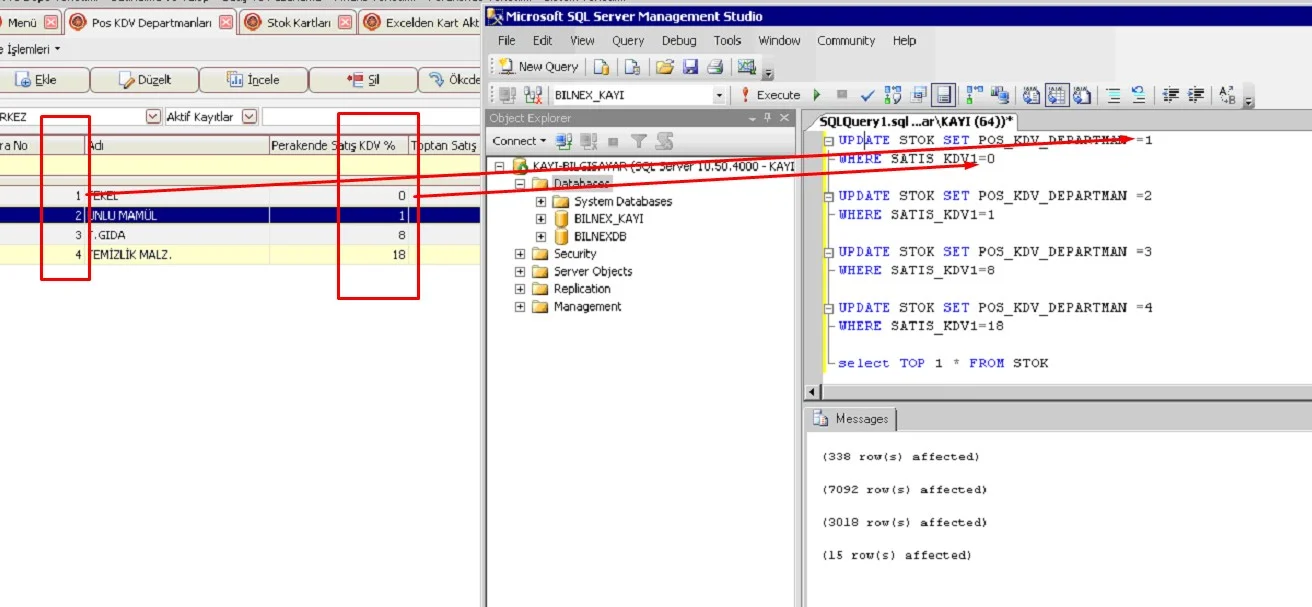Expand the BILNEXDB database node
Screen dimensions: 1312x607
[541, 237]
